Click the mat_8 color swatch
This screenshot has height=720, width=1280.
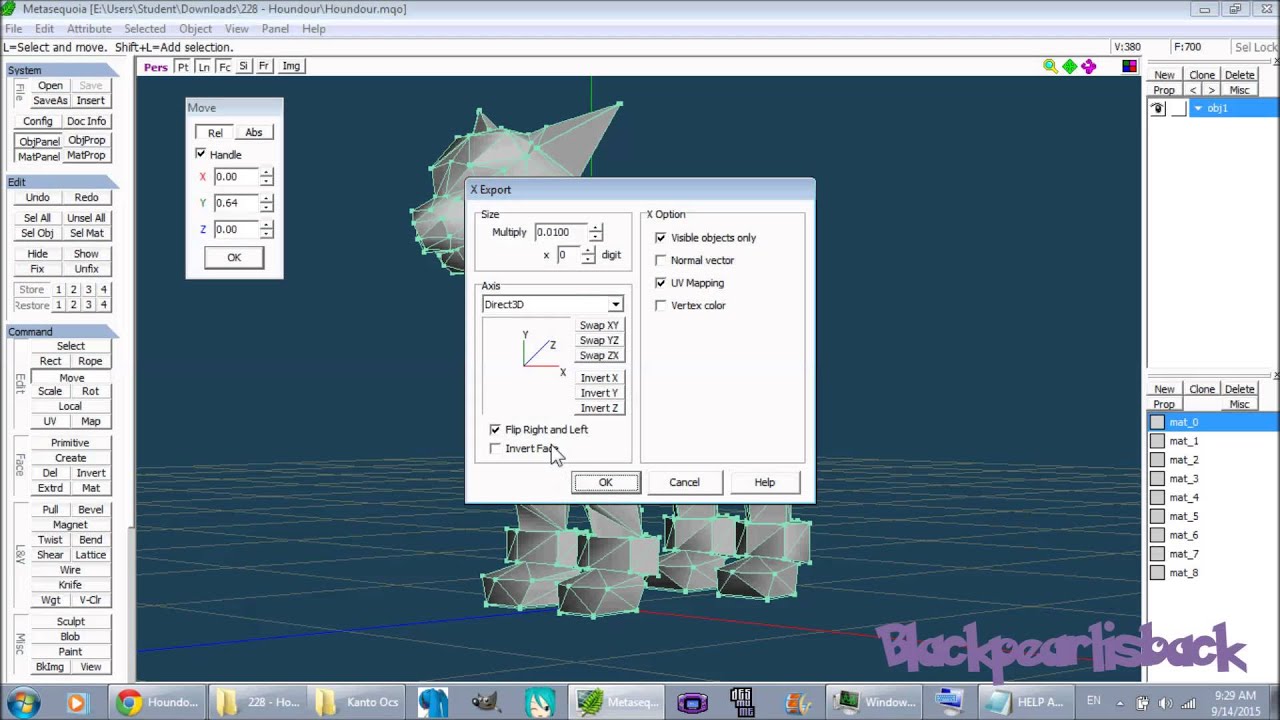[1157, 573]
